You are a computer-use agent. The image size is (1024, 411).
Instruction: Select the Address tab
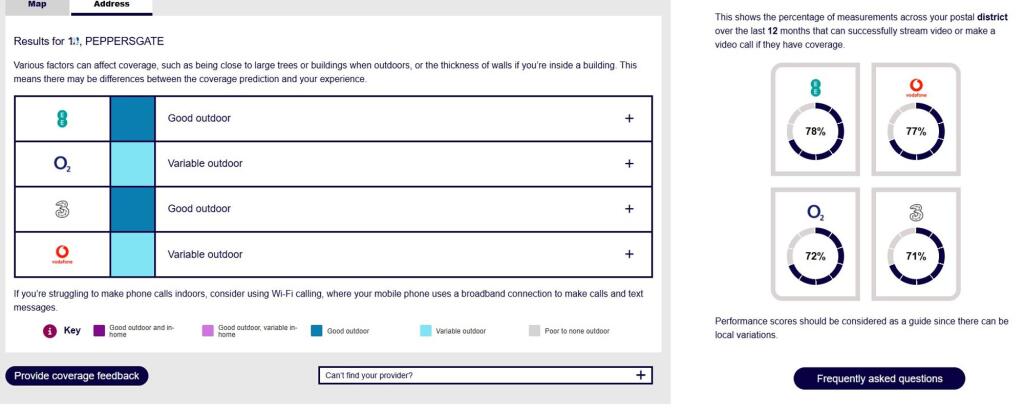pos(112,5)
